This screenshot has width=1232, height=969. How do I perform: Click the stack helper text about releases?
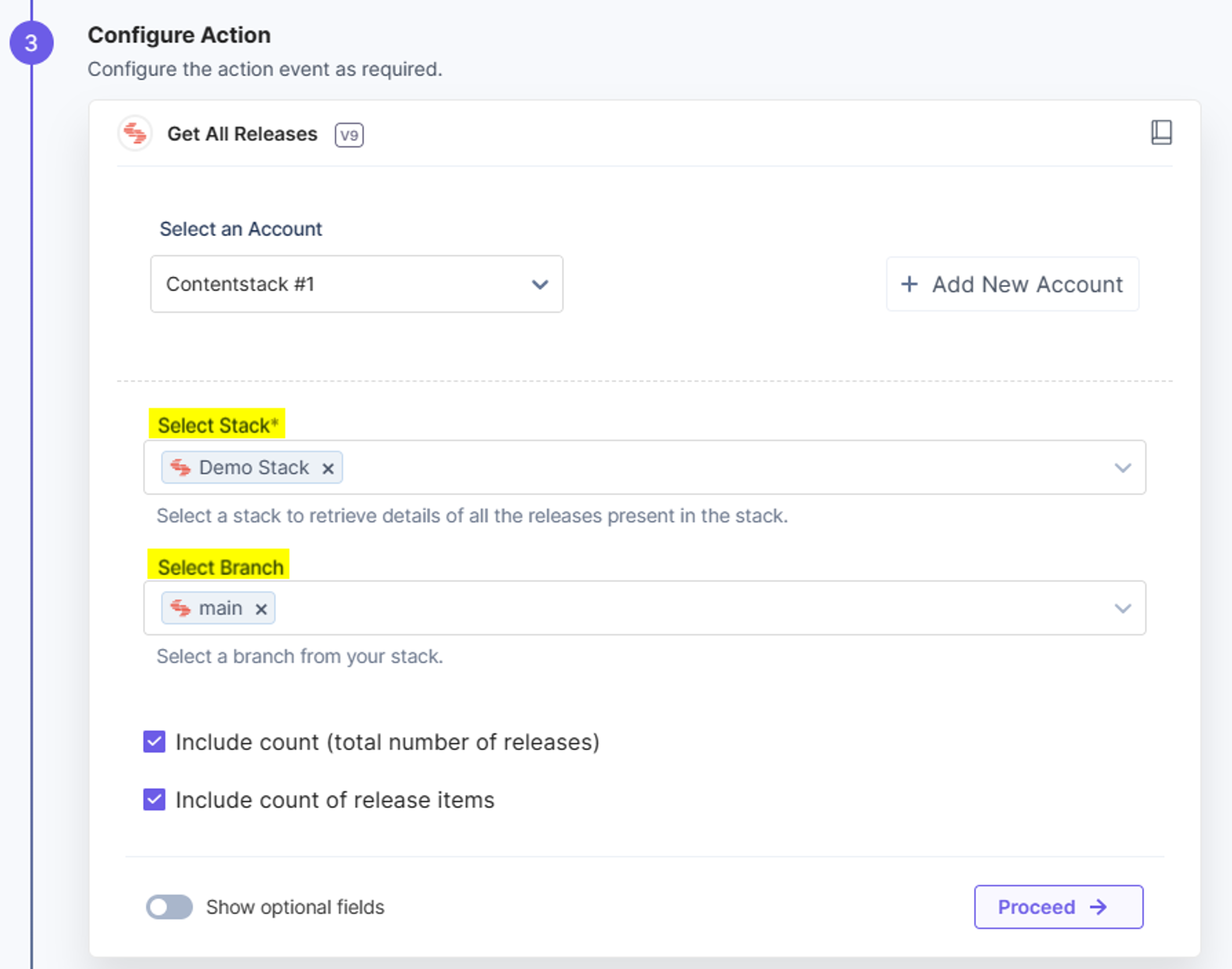click(472, 516)
